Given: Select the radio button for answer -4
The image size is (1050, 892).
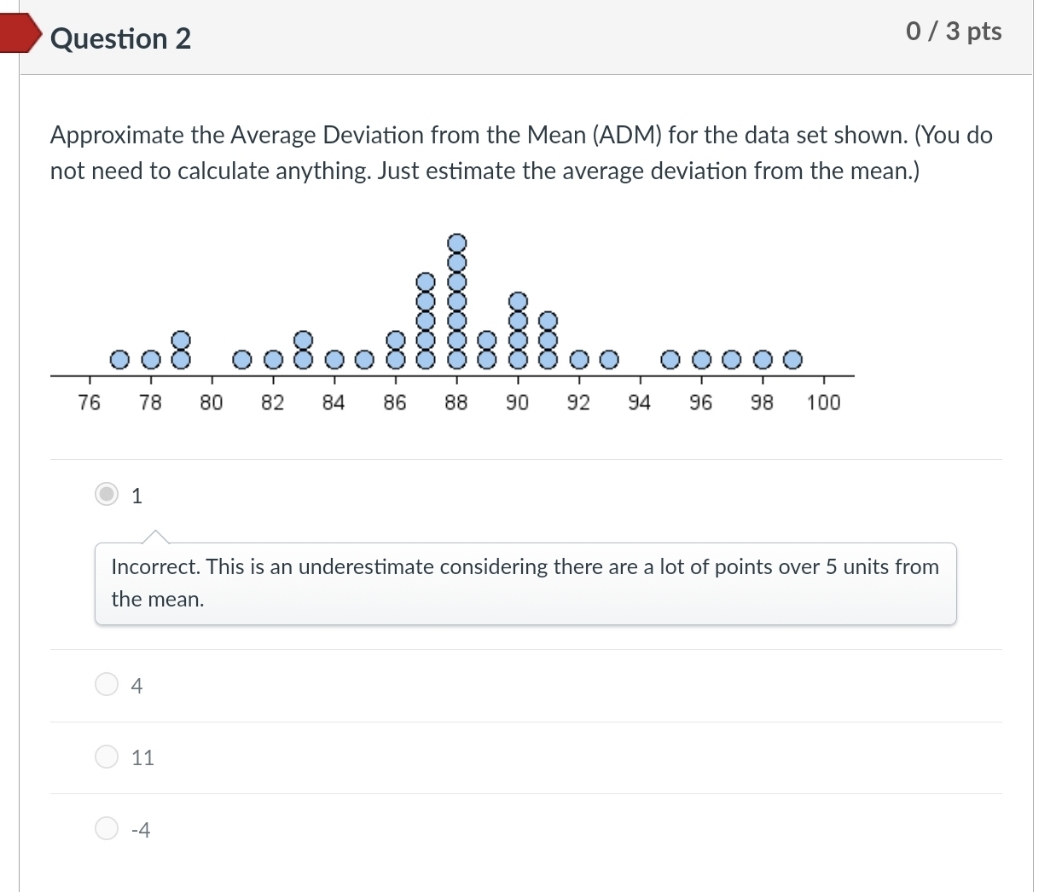Looking at the screenshot, I should coord(106,828).
